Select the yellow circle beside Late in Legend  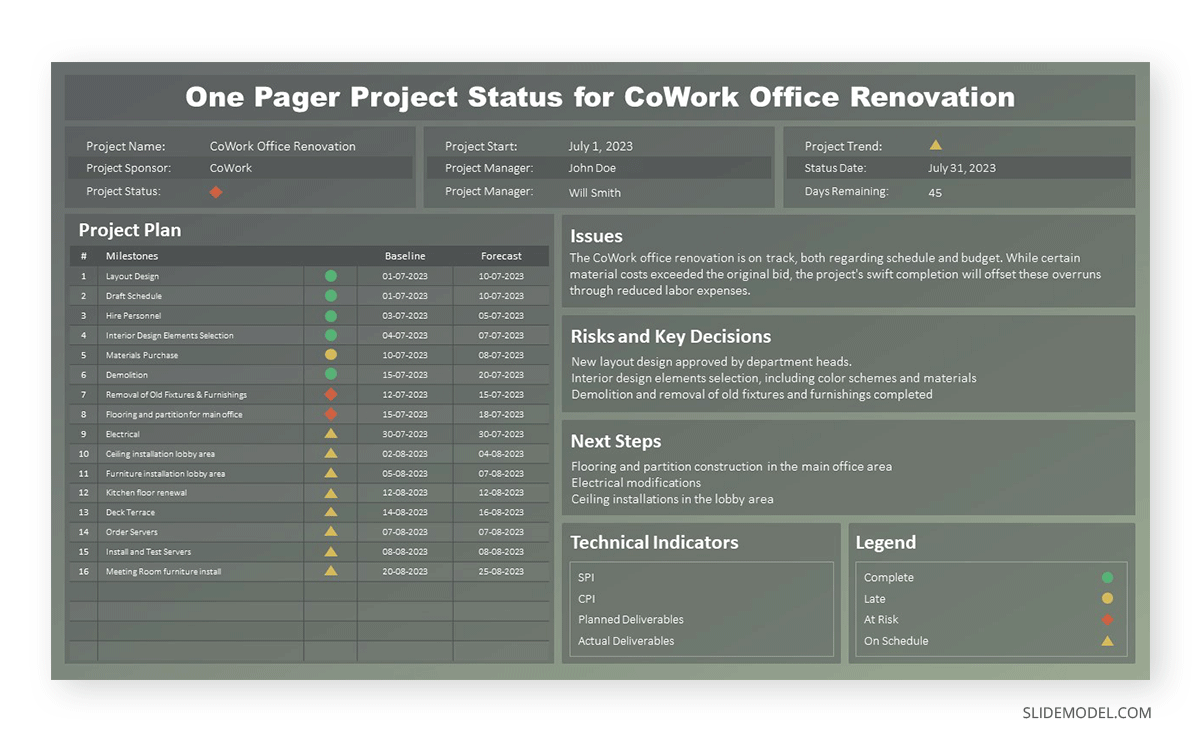(x=1107, y=599)
